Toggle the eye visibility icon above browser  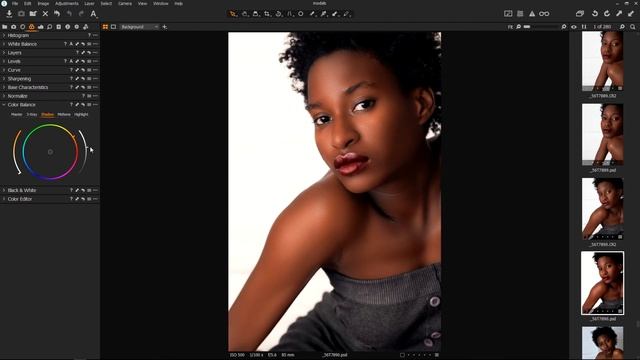coord(574,27)
